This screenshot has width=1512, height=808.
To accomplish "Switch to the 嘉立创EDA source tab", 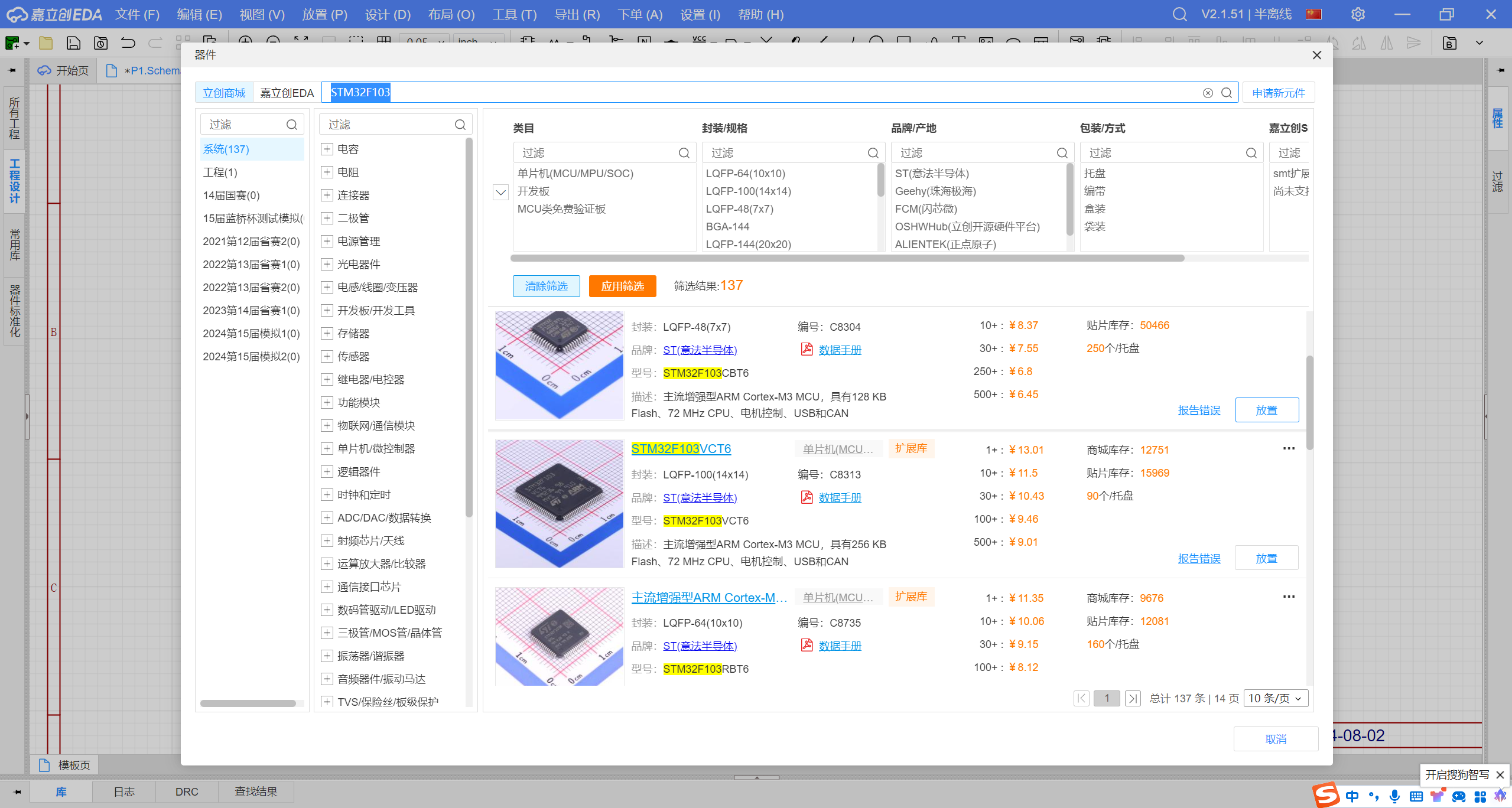I will click(287, 93).
